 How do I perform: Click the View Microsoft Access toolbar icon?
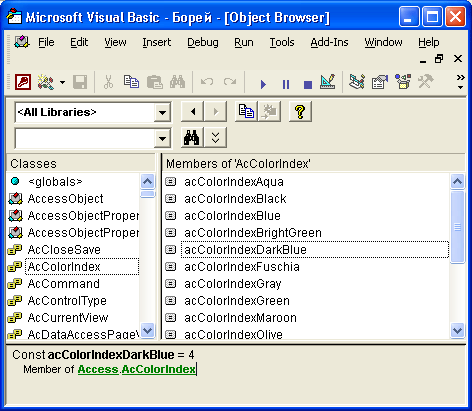pos(23,82)
